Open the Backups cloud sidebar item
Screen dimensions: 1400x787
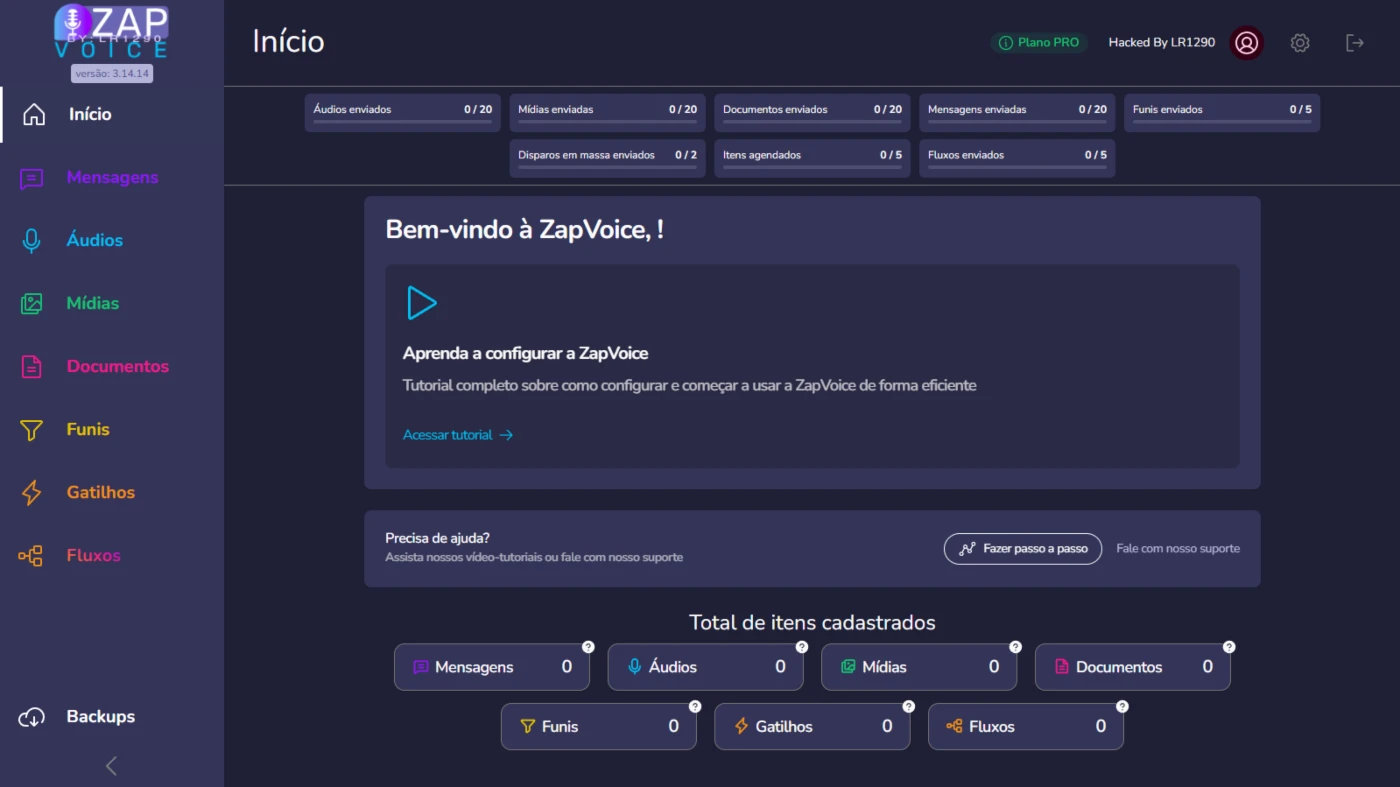(100, 716)
